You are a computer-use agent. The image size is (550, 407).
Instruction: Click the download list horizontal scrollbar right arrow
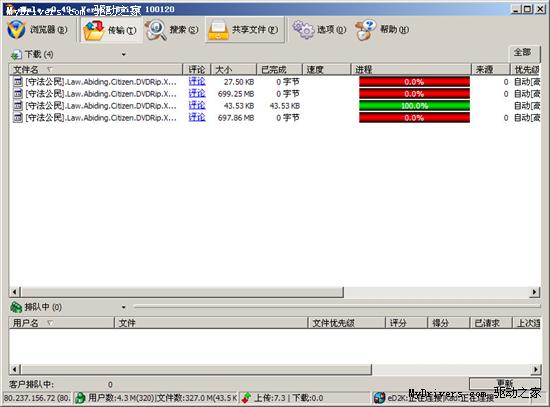pyautogui.click(x=535, y=292)
